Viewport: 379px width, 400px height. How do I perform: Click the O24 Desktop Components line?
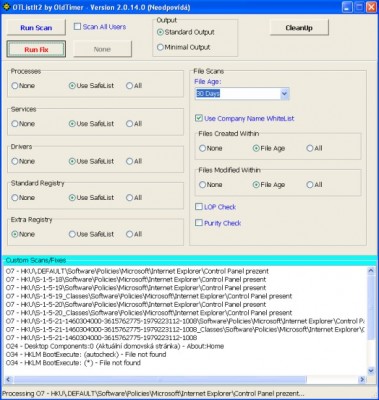115,346
